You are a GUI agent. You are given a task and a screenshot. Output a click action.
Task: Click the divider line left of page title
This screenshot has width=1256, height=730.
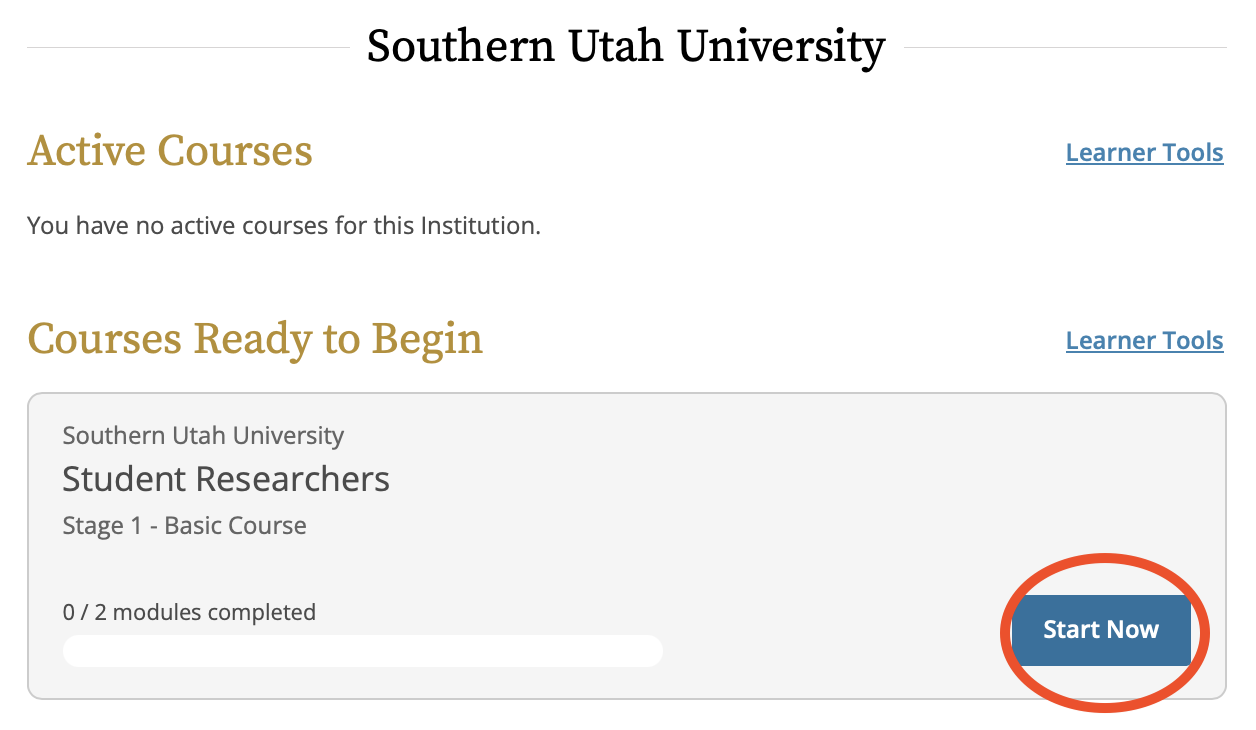click(188, 47)
